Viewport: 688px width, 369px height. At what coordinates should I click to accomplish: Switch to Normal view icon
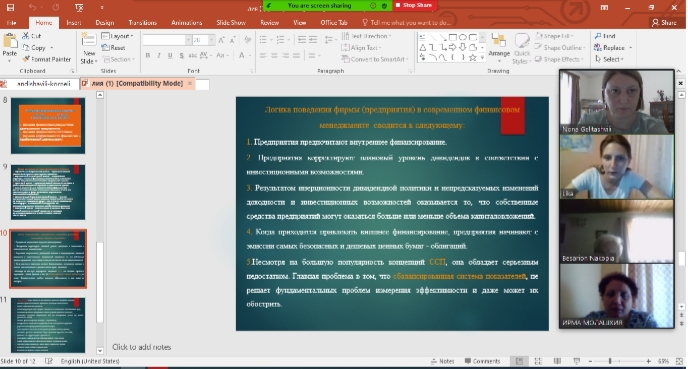click(x=519, y=361)
